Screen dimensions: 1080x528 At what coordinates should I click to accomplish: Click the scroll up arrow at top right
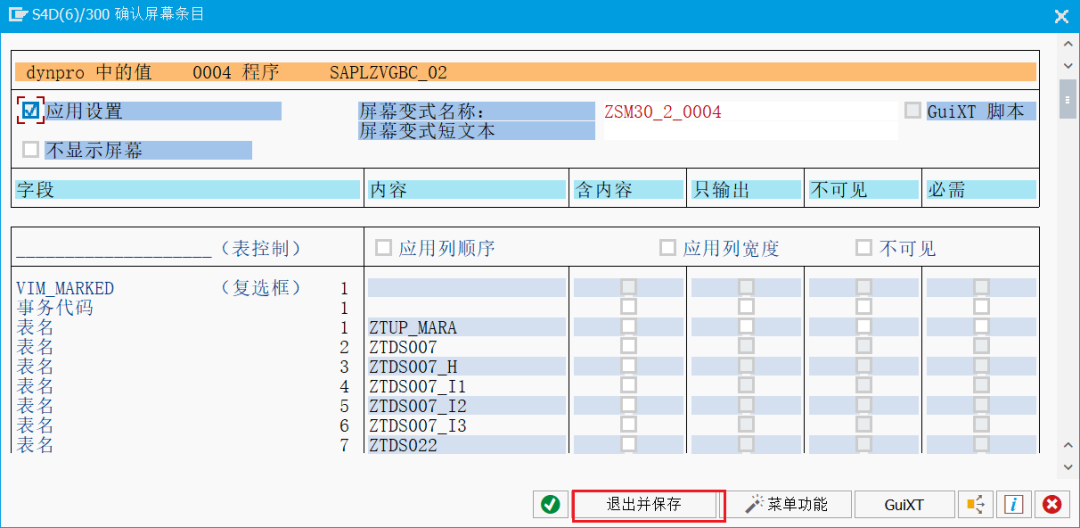click(1068, 43)
